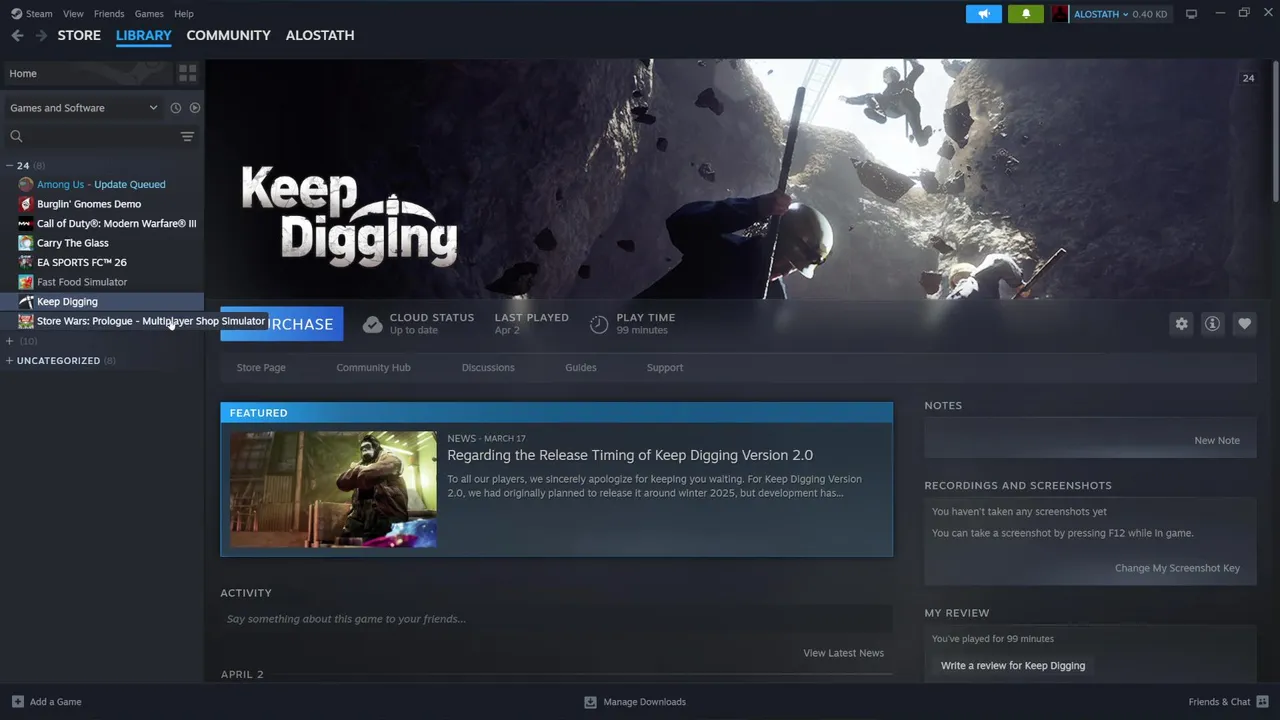Select Carry The Glass in the list
This screenshot has width=1280, height=720.
tap(73, 243)
